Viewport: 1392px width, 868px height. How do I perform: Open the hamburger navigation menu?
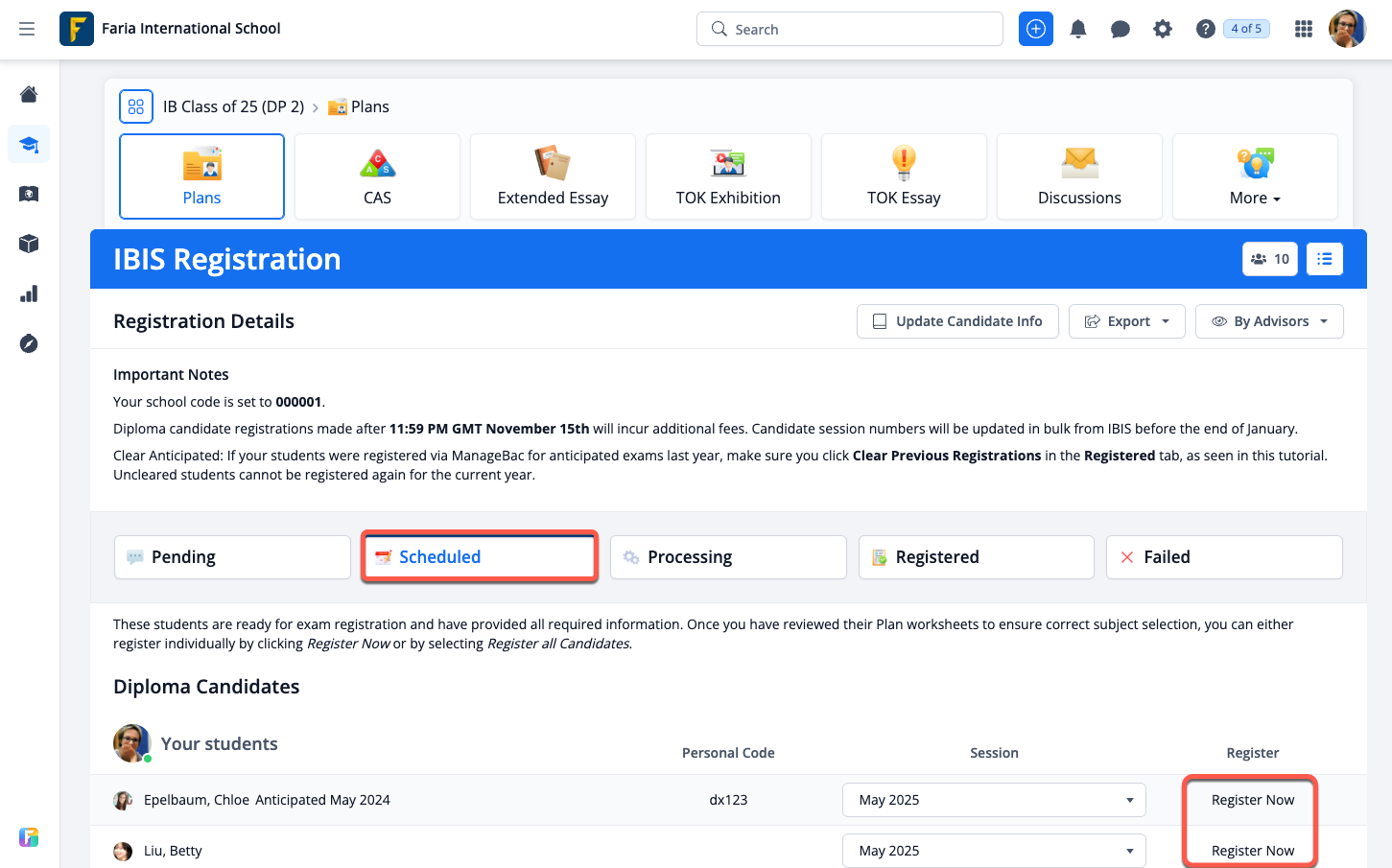[27, 29]
